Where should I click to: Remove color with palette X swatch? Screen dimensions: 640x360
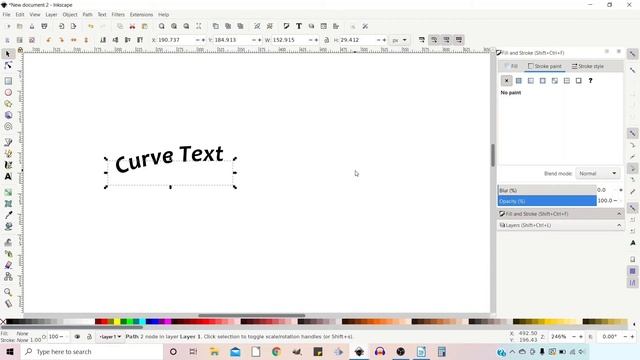(3, 322)
